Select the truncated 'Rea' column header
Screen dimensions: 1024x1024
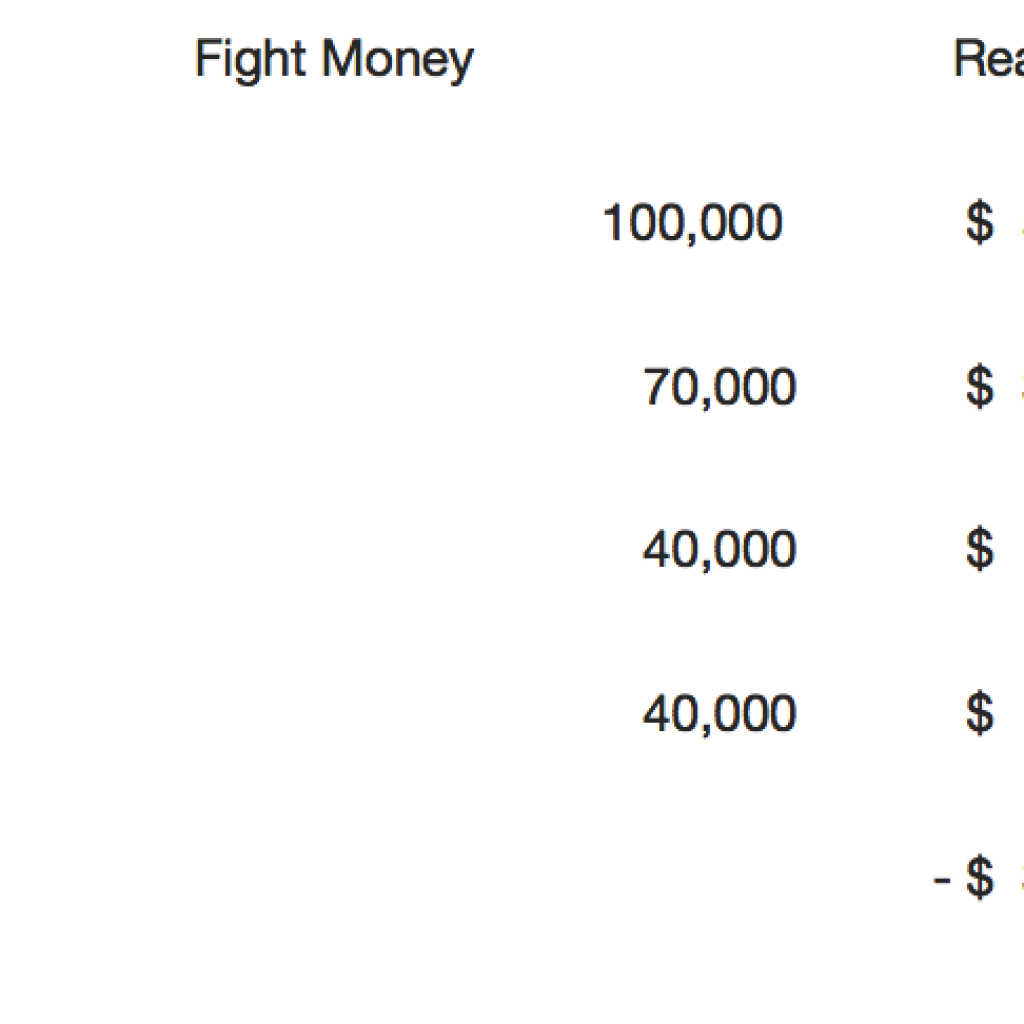tap(988, 59)
